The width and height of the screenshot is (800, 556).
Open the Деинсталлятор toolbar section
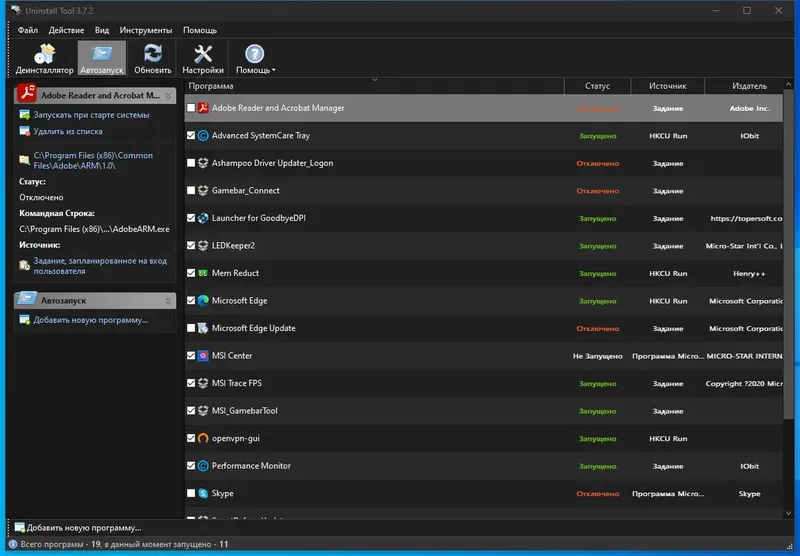(44, 59)
